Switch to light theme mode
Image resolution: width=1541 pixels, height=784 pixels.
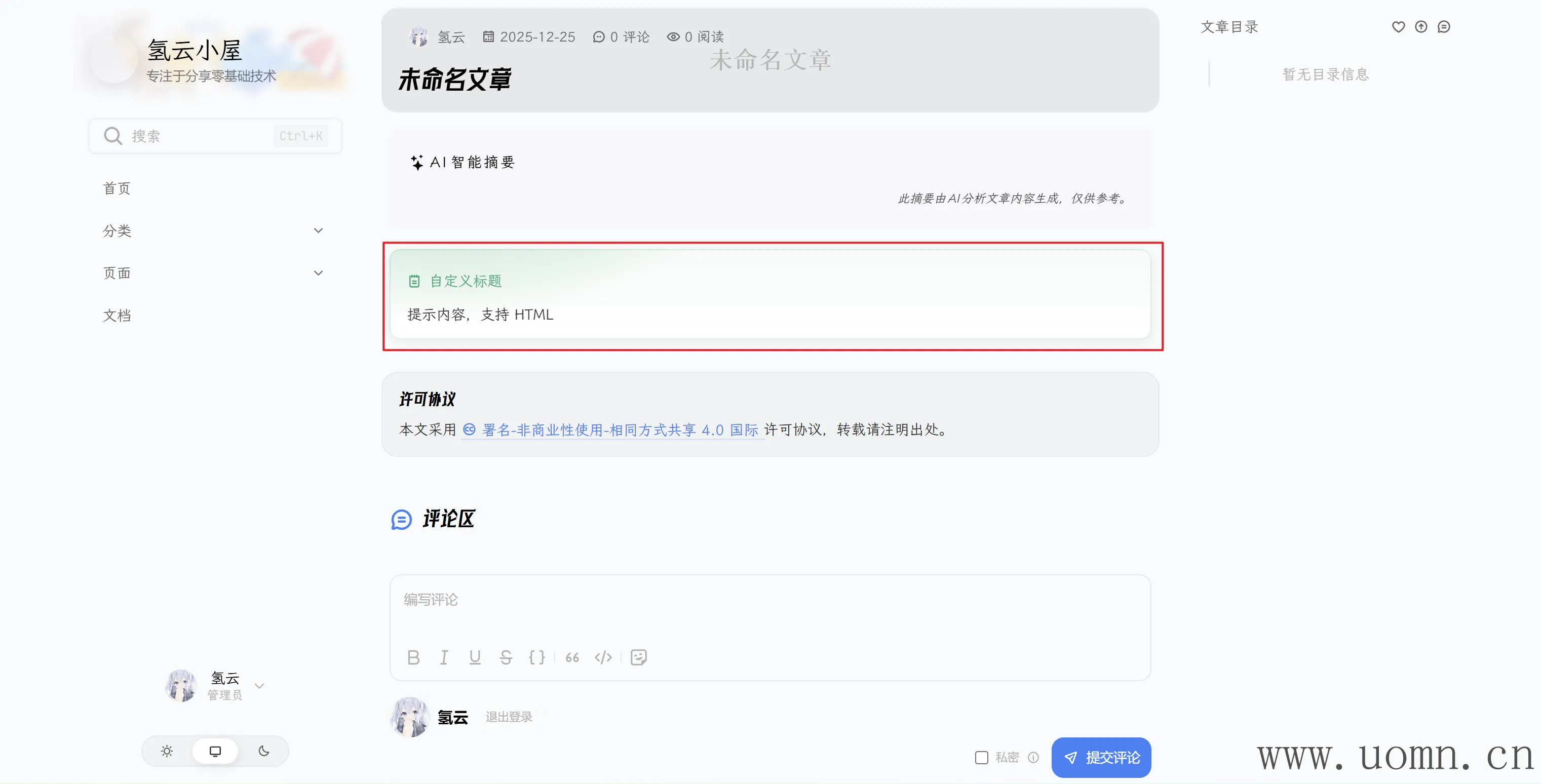click(x=167, y=751)
